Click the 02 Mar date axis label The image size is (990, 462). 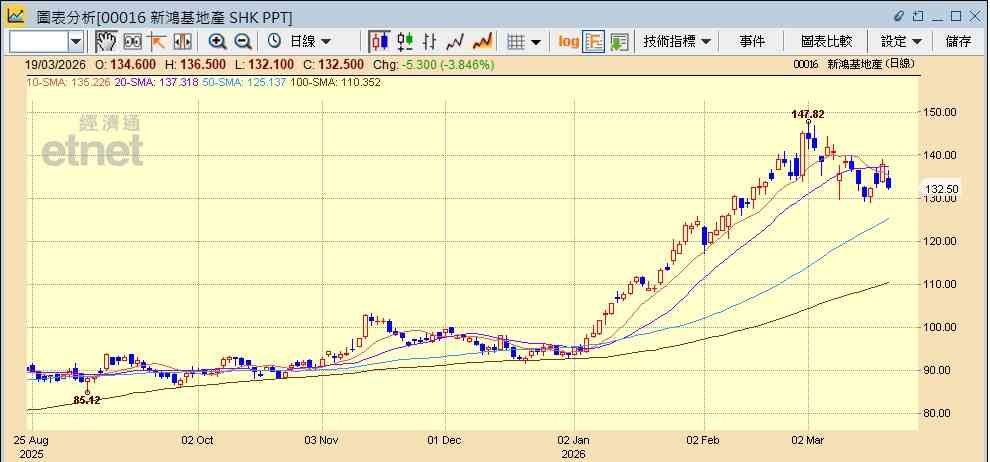808,439
